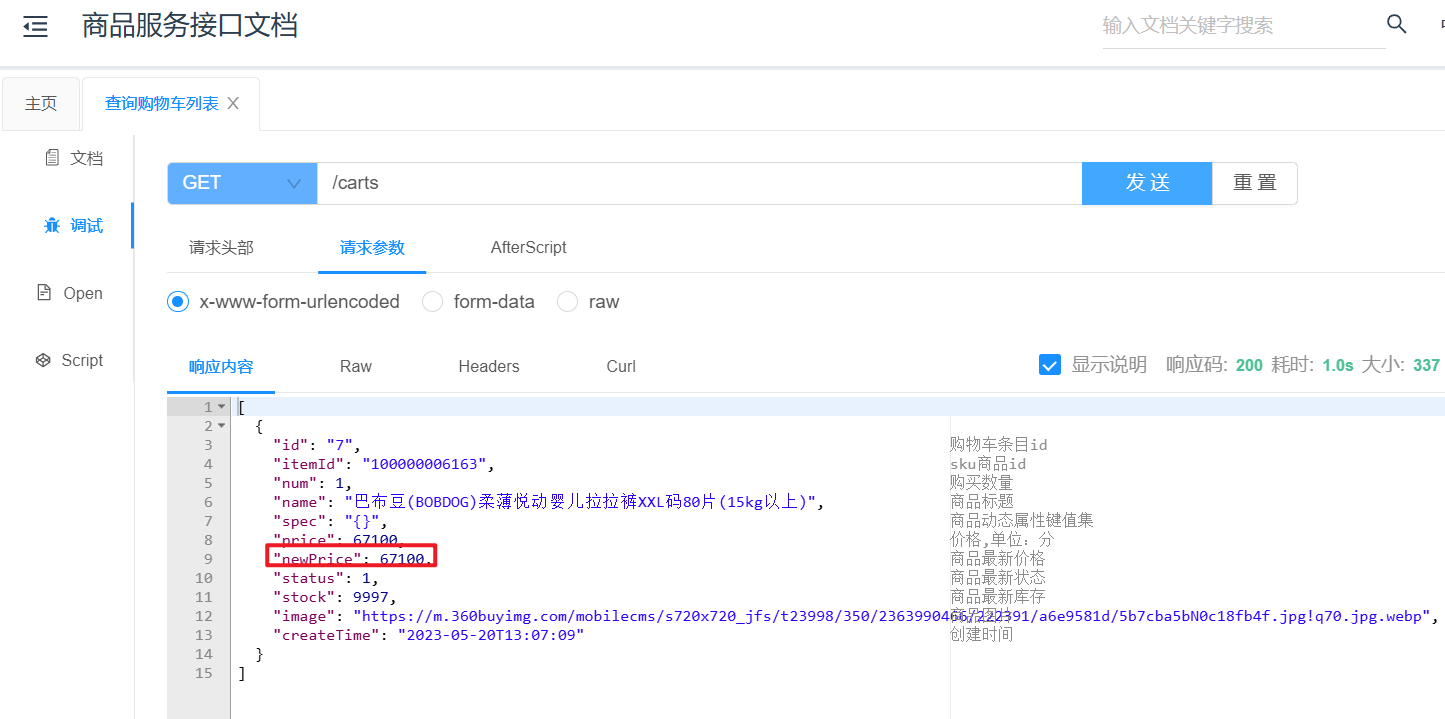Switch to the 查询购物车列表 tab

[x=162, y=104]
